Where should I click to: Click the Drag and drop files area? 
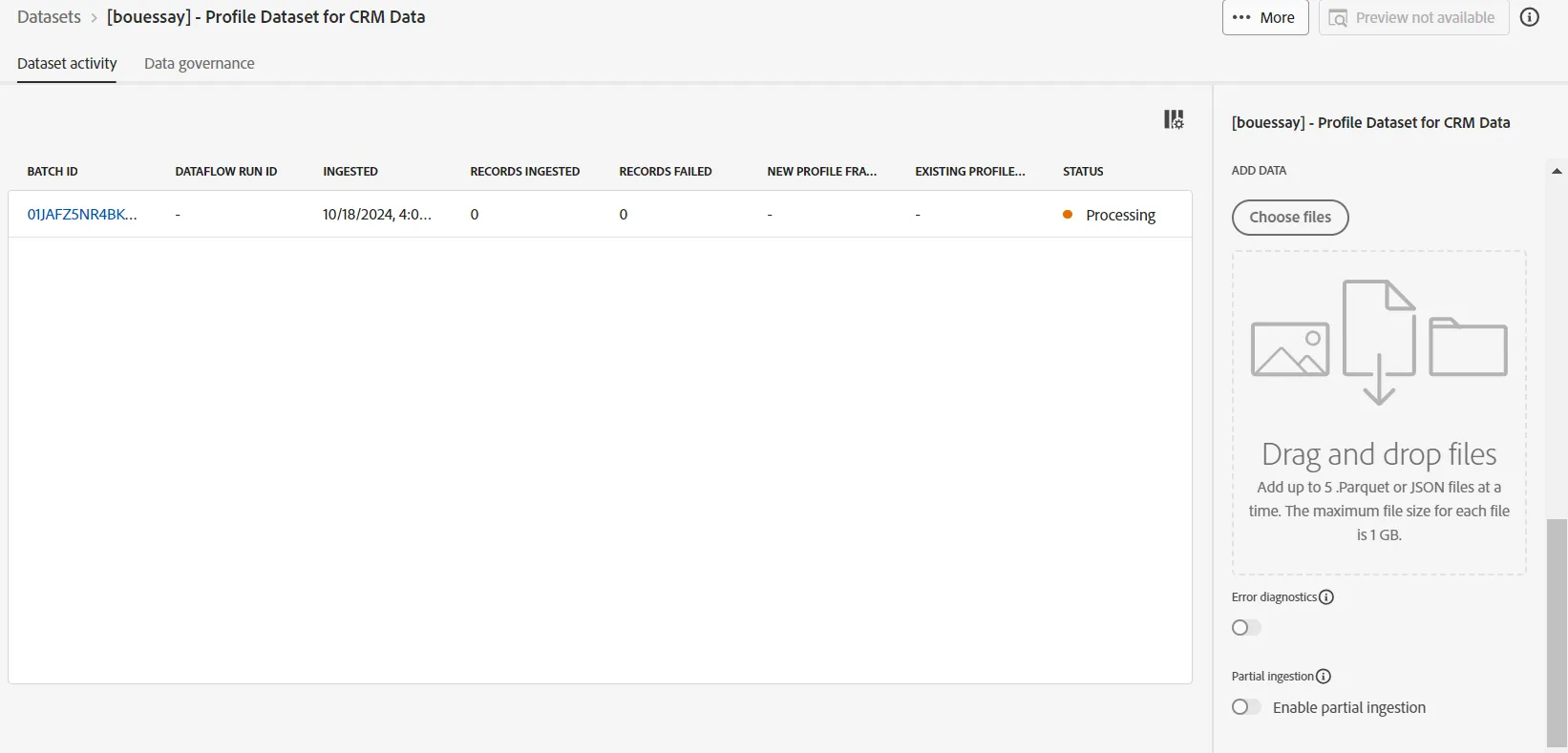point(1379,412)
